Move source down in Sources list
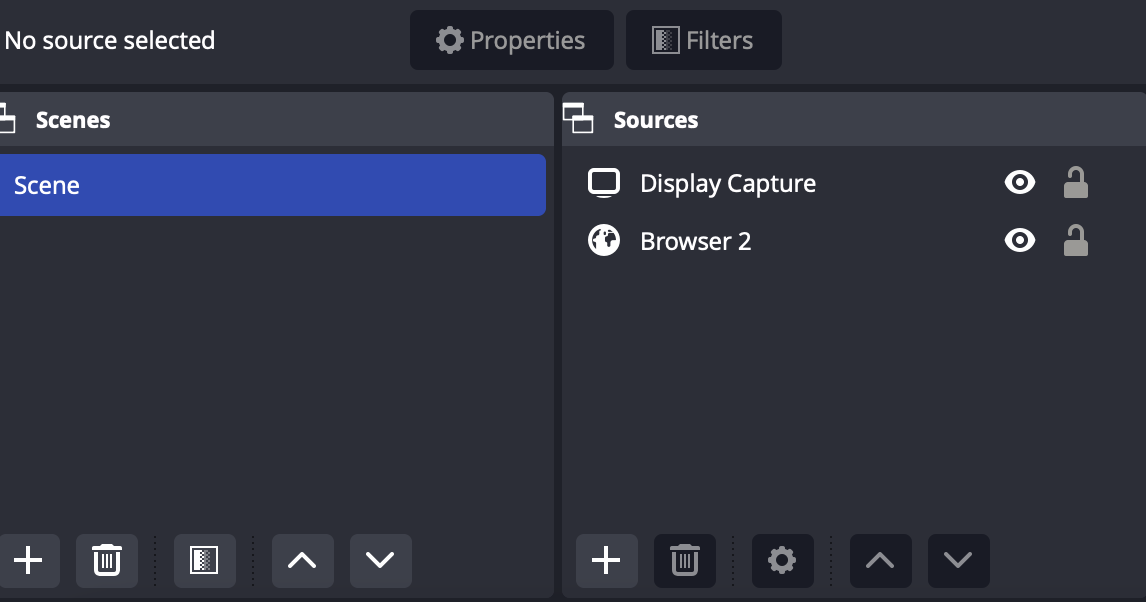The image size is (1146, 602). 958,560
